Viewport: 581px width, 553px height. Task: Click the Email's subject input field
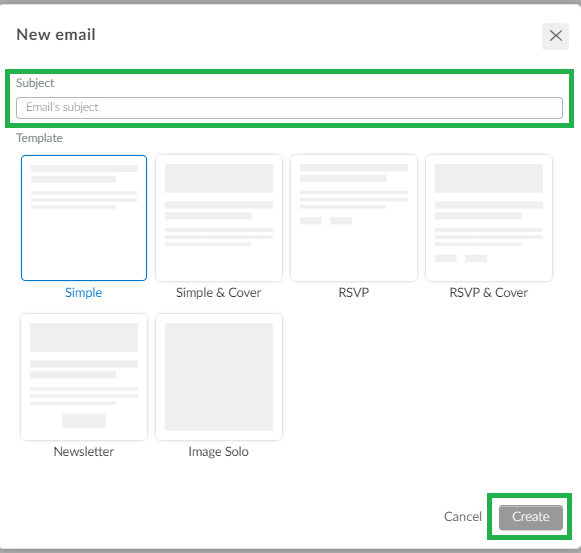[x=289, y=108]
